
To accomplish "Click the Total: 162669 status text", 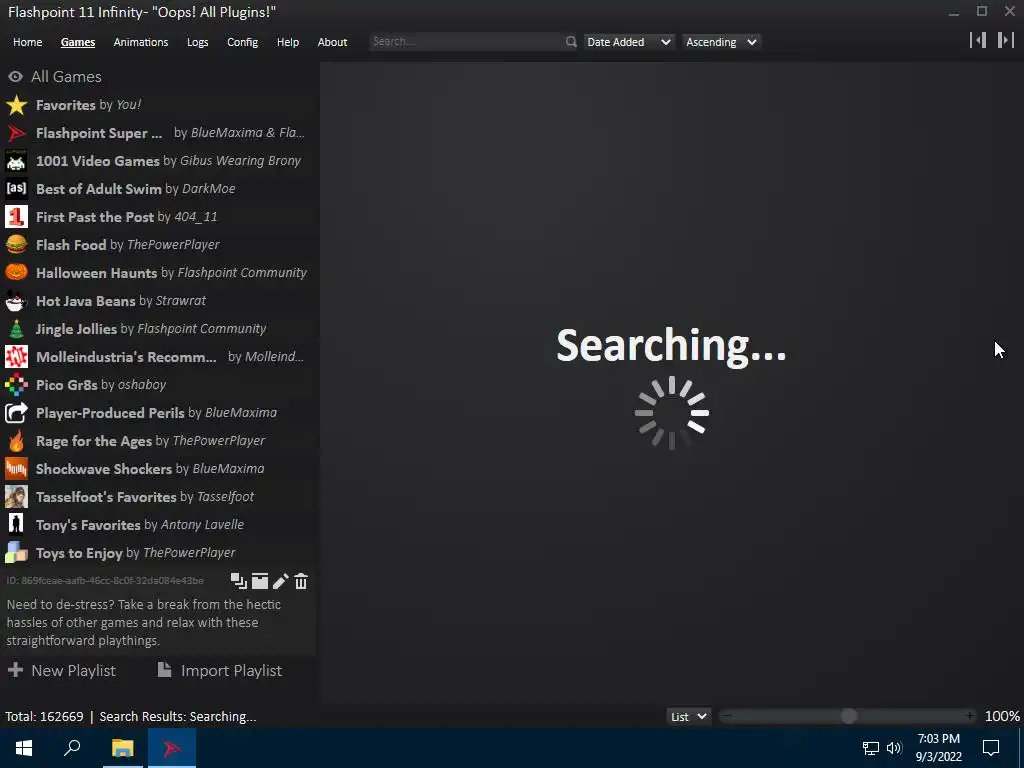I will (44, 716).
